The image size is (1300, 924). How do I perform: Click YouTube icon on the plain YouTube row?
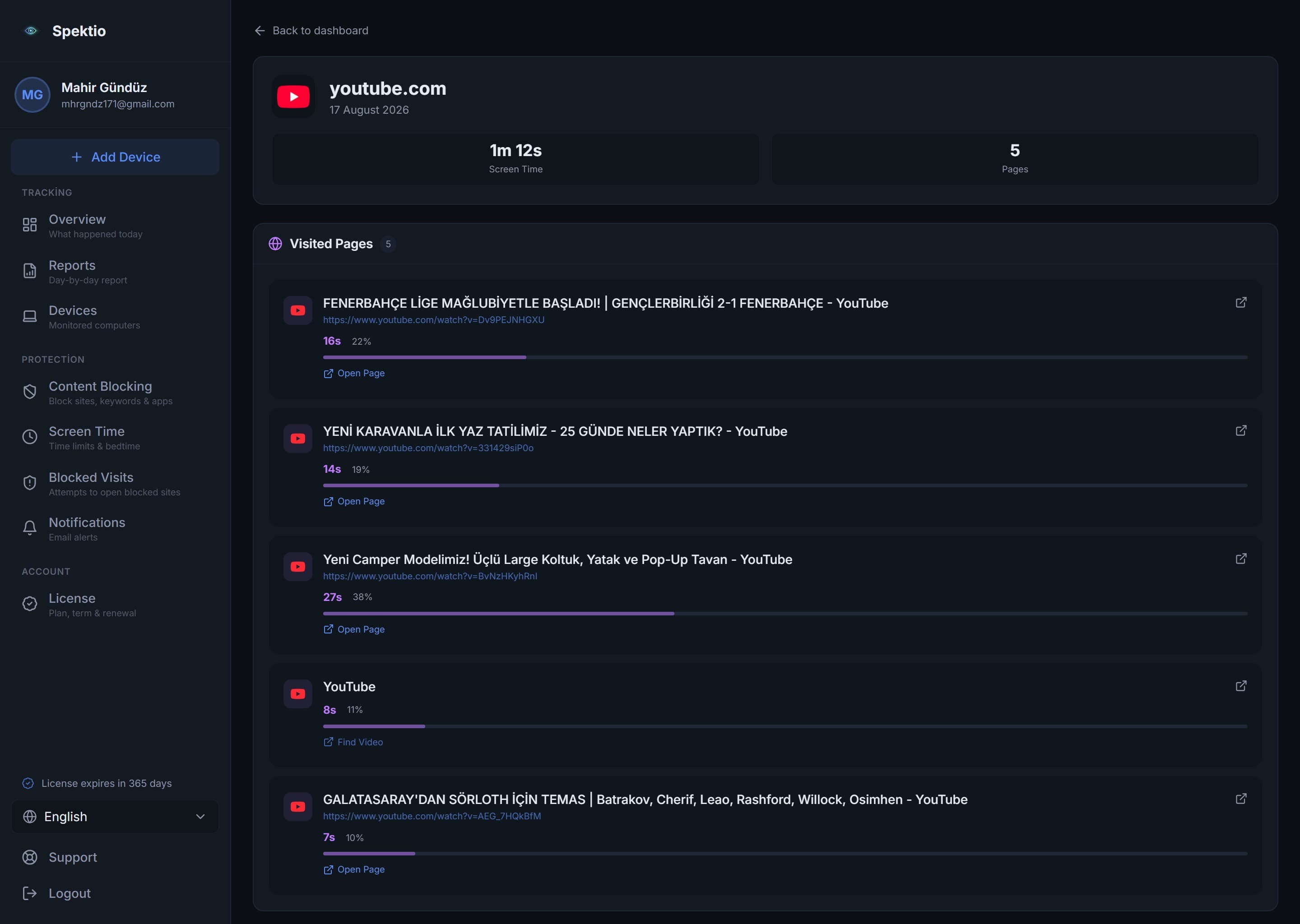[x=297, y=694]
